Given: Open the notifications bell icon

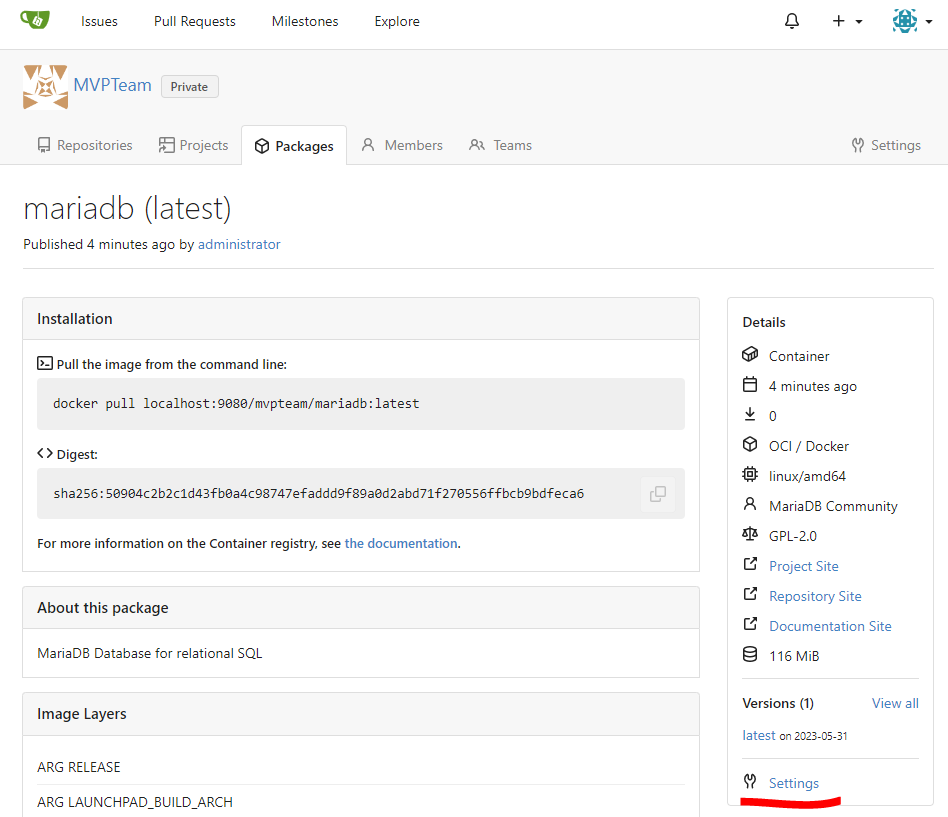Looking at the screenshot, I should click(791, 21).
